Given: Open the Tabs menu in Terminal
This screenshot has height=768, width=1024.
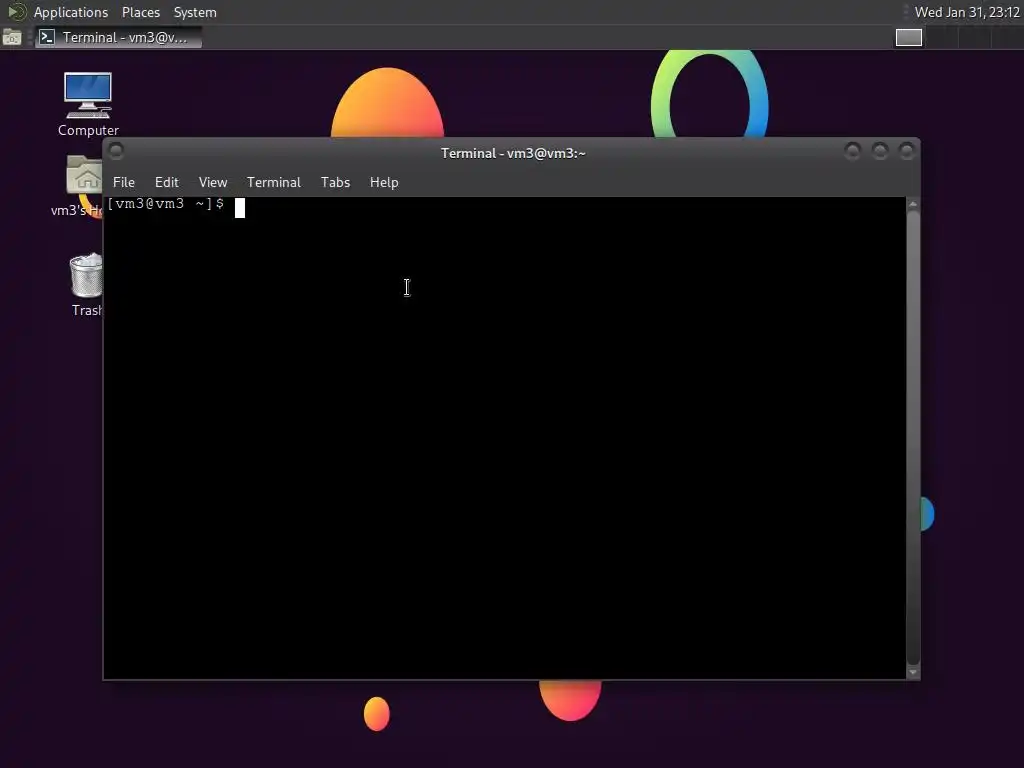Looking at the screenshot, I should pyautogui.click(x=335, y=182).
